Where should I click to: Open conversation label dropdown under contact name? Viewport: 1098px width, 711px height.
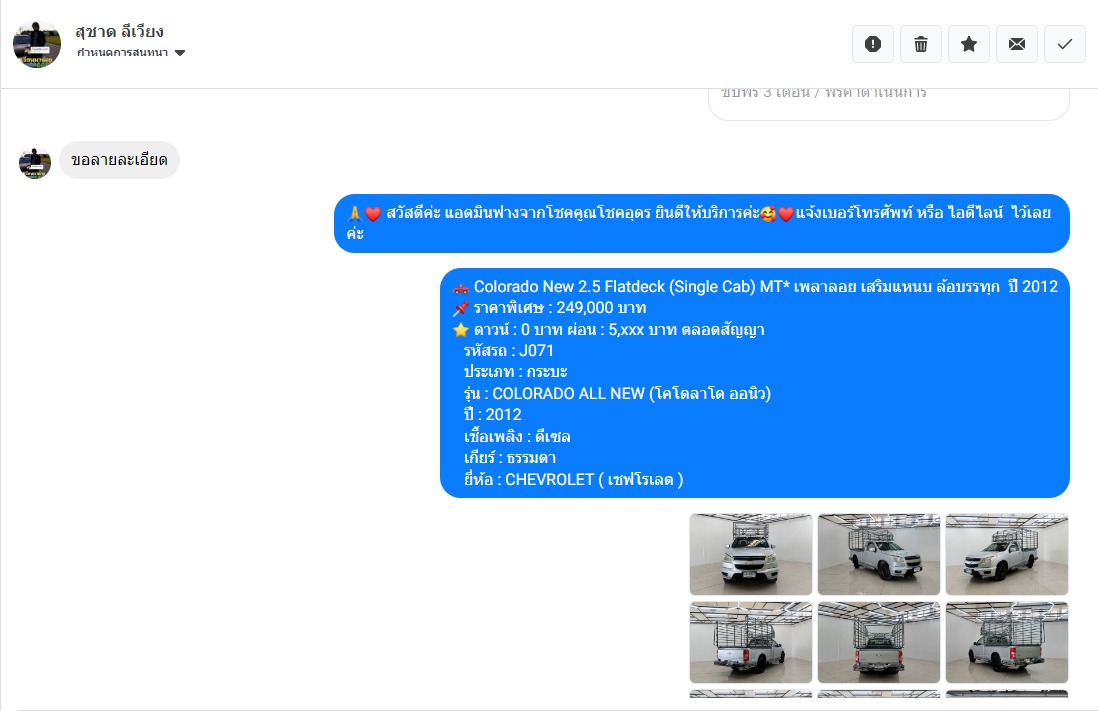131,53
